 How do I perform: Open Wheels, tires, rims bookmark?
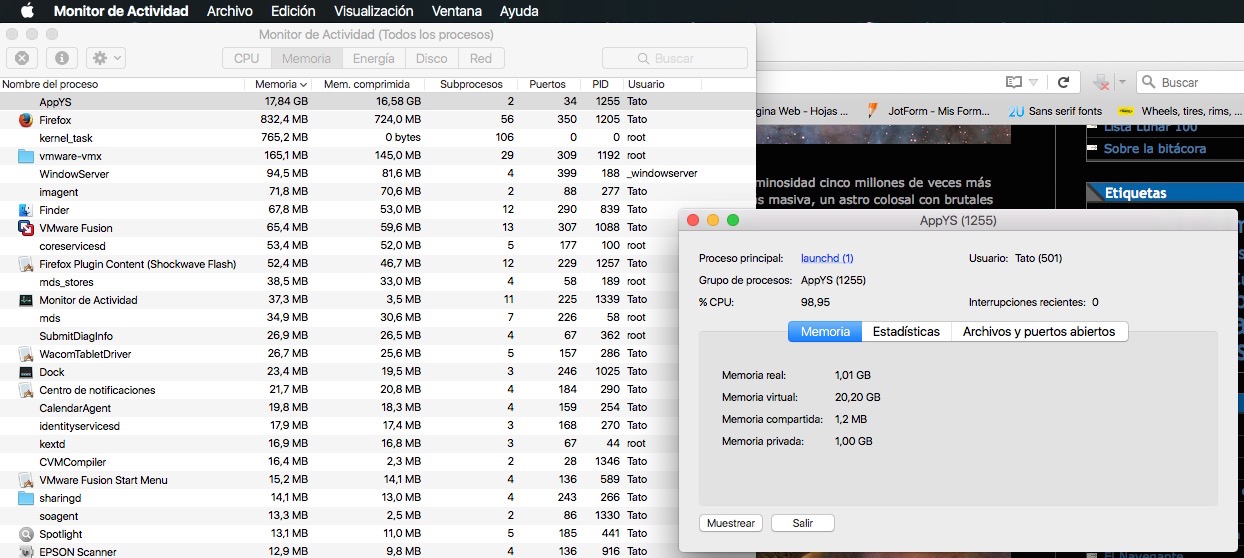[1180, 111]
